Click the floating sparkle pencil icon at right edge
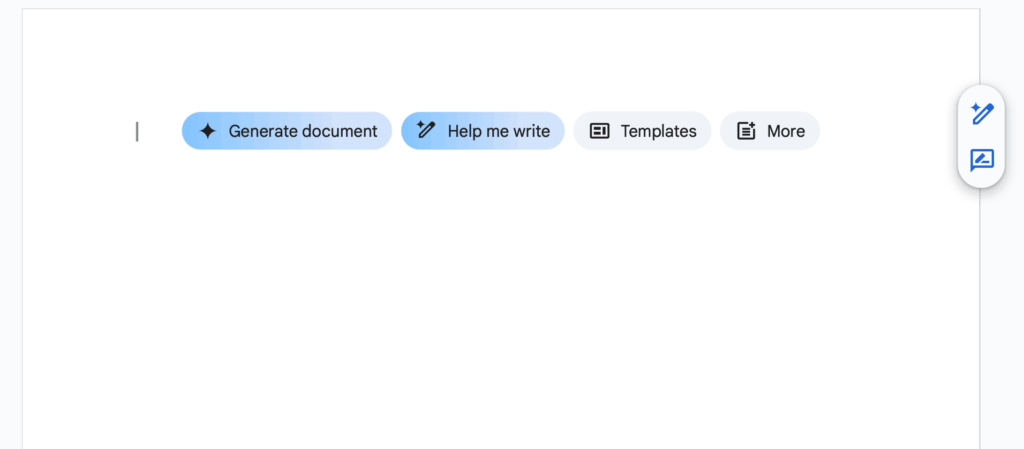The height and width of the screenshot is (449, 1024). [981, 114]
